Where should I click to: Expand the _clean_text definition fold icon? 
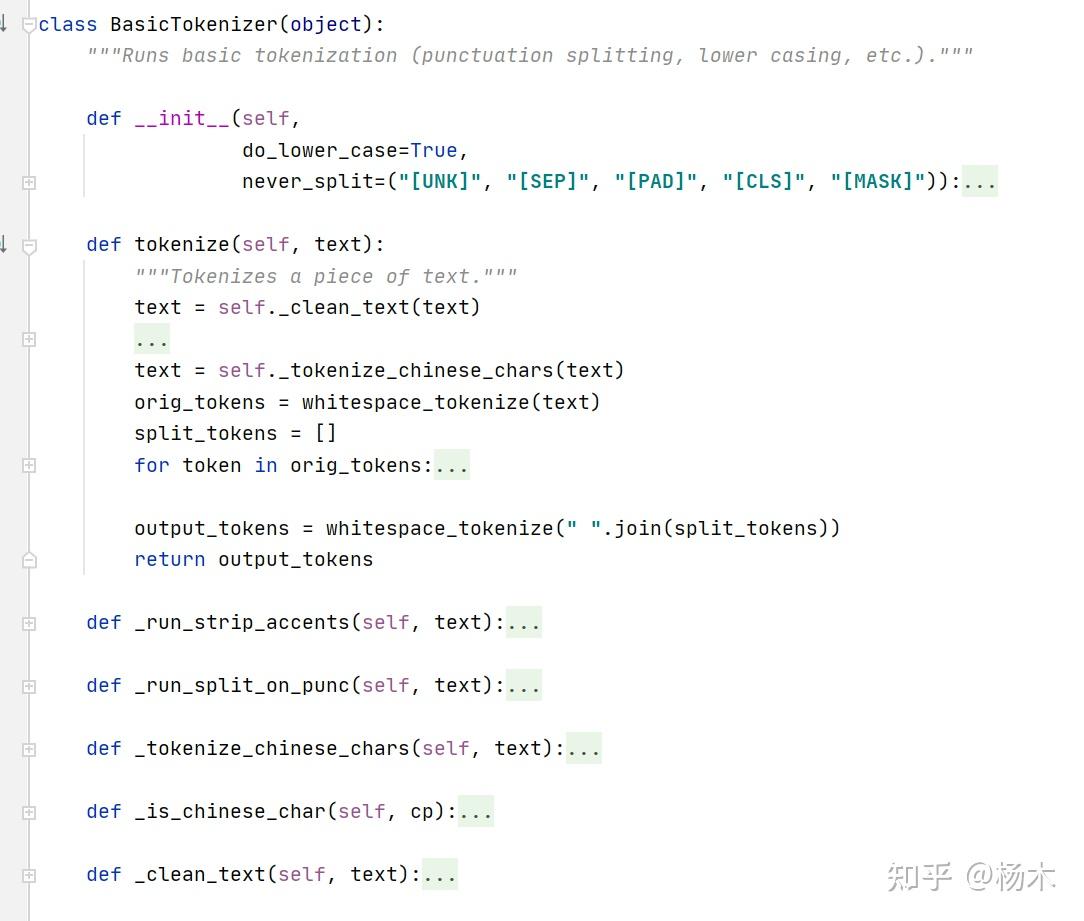tap(29, 875)
